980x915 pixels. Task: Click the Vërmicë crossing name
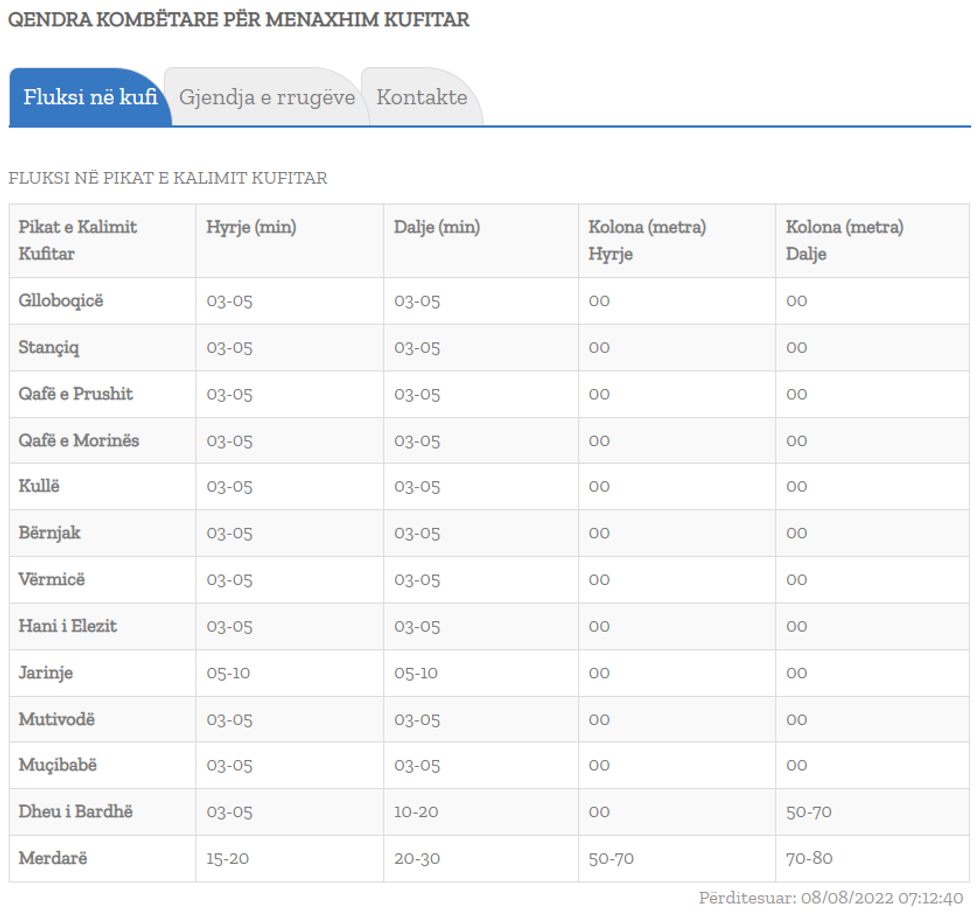[52, 580]
